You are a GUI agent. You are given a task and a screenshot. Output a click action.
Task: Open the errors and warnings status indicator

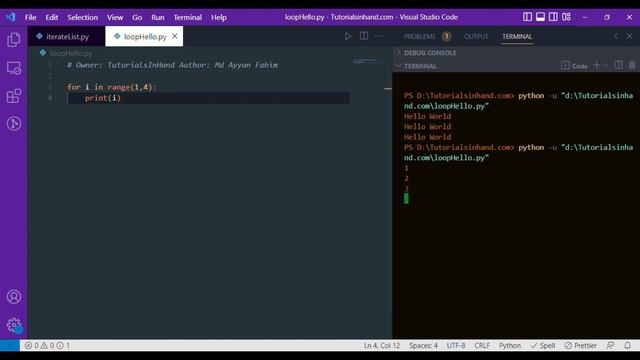click(47, 345)
